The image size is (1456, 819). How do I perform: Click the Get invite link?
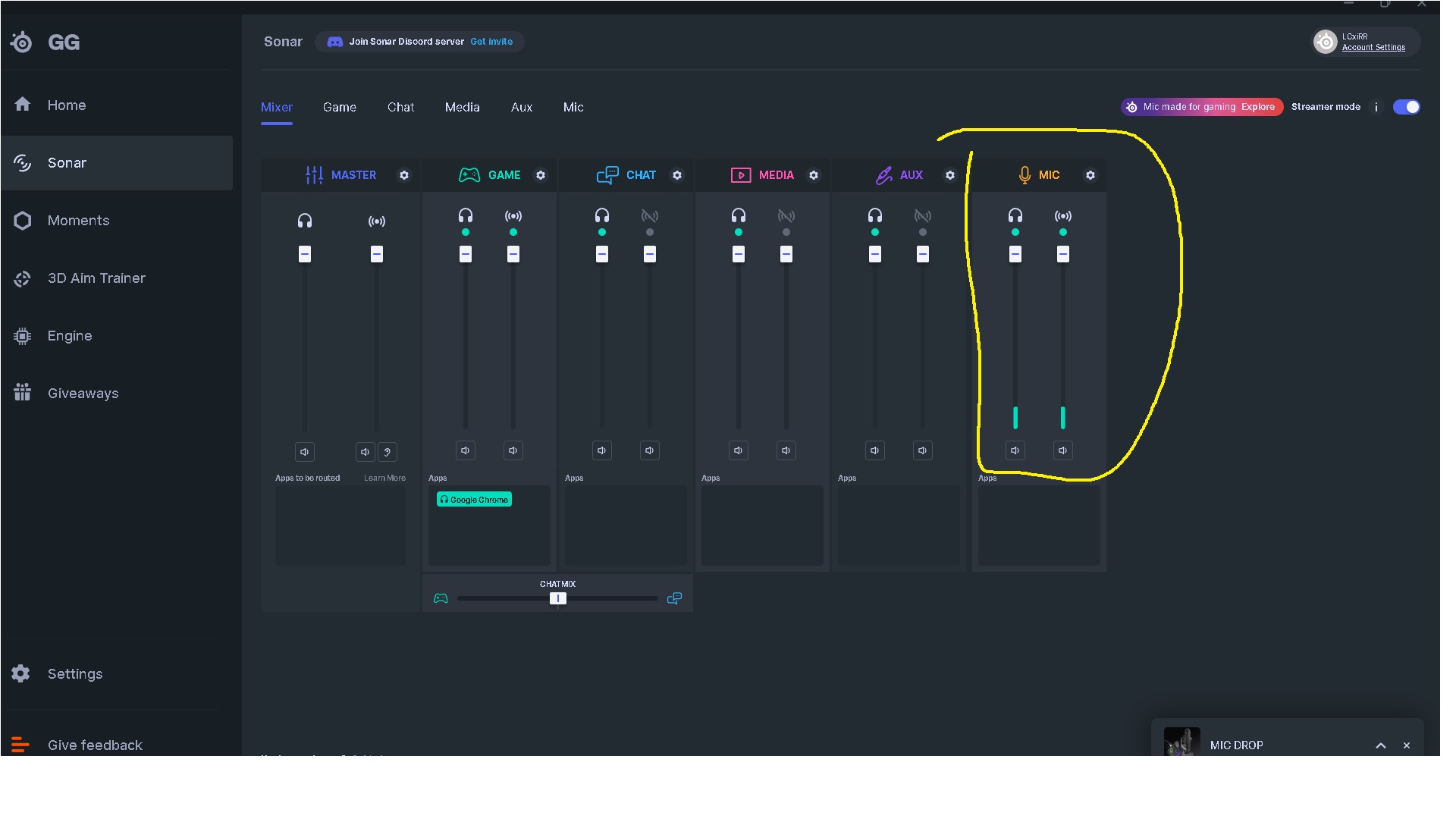(491, 42)
